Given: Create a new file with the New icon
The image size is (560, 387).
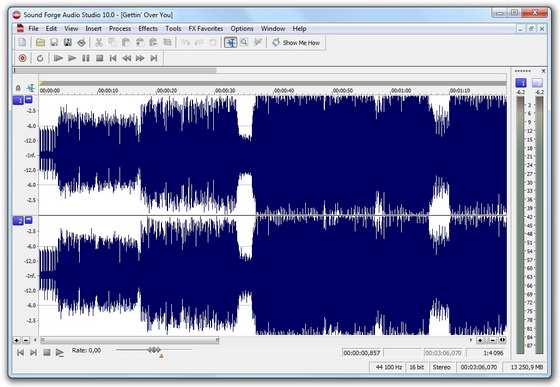Looking at the screenshot, I should (x=22, y=42).
